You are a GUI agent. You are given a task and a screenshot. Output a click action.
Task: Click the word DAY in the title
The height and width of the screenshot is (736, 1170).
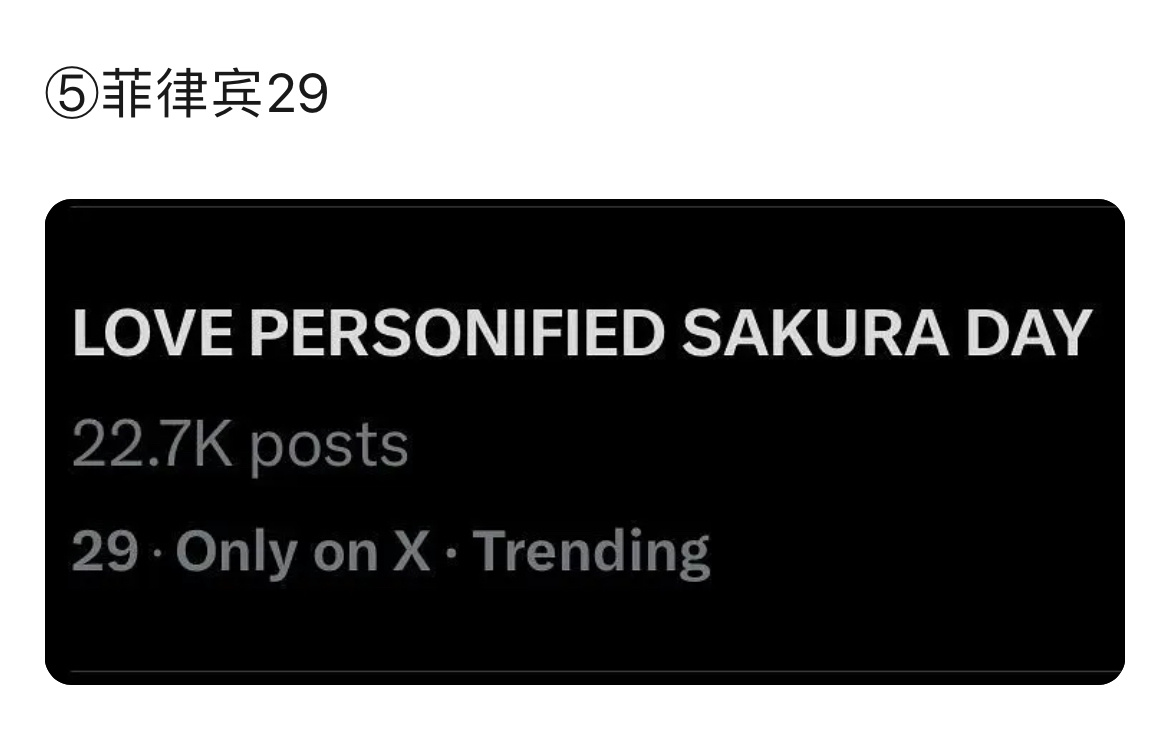click(x=1029, y=333)
